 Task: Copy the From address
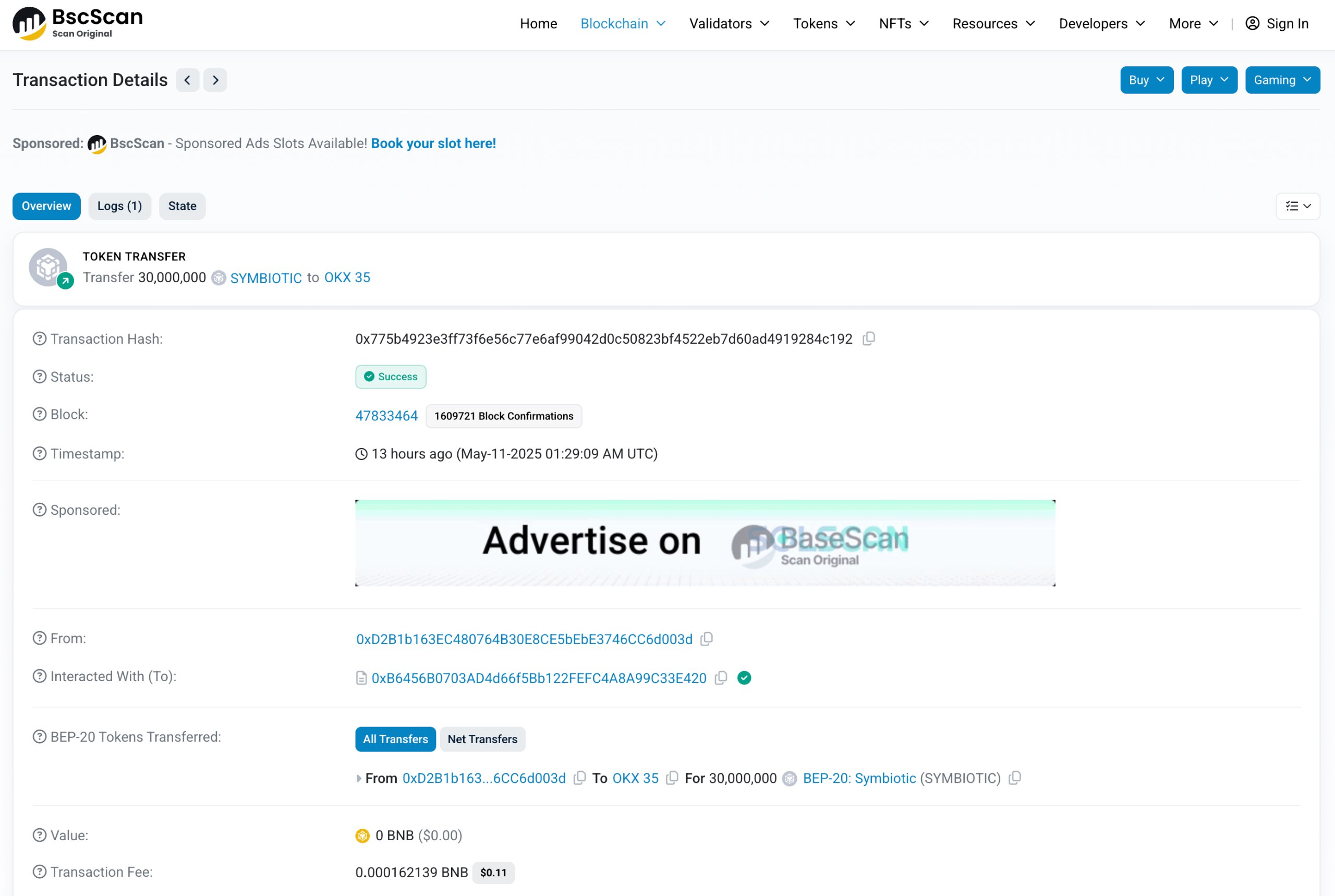click(x=707, y=639)
